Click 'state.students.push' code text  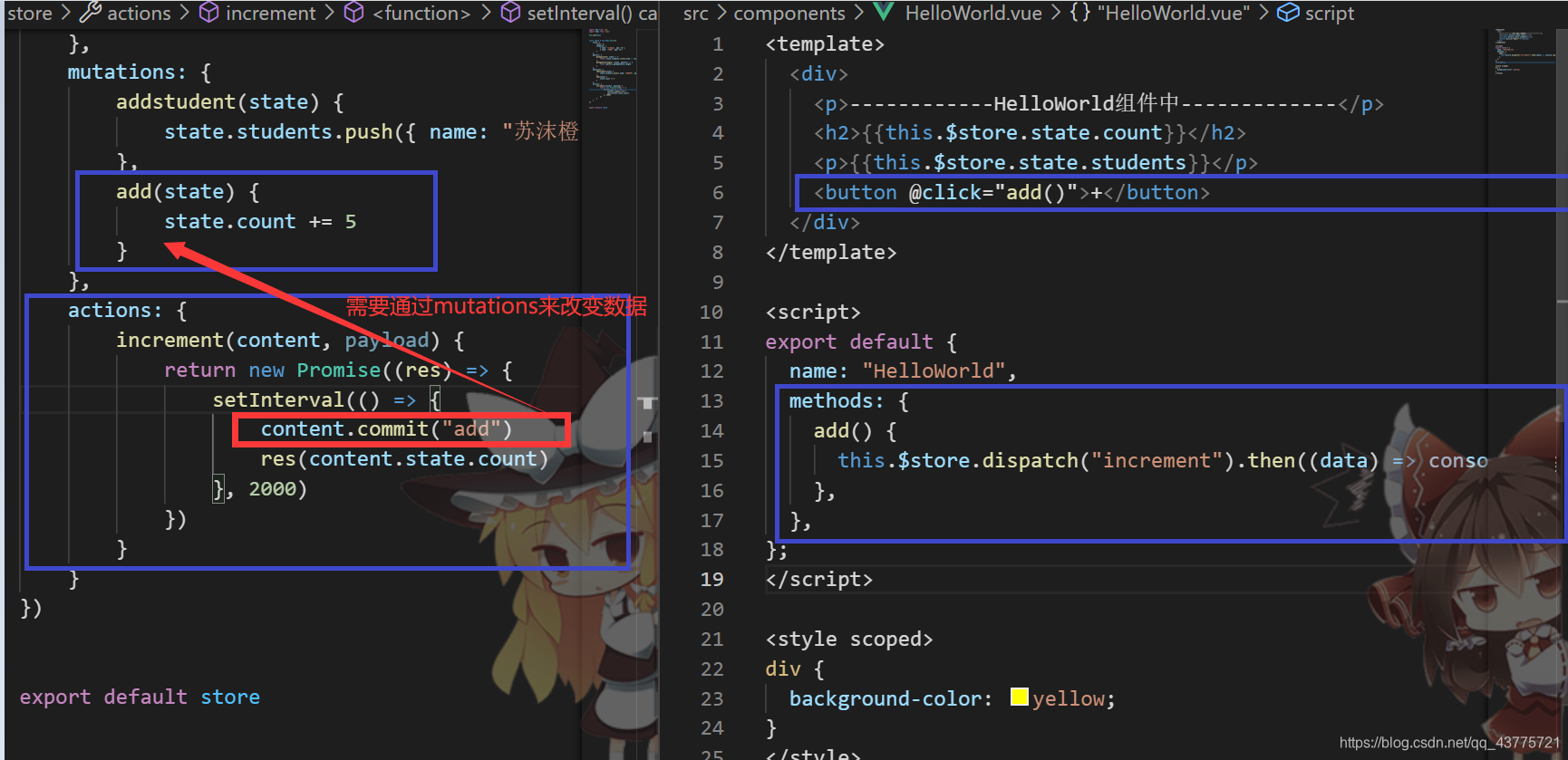(x=278, y=131)
